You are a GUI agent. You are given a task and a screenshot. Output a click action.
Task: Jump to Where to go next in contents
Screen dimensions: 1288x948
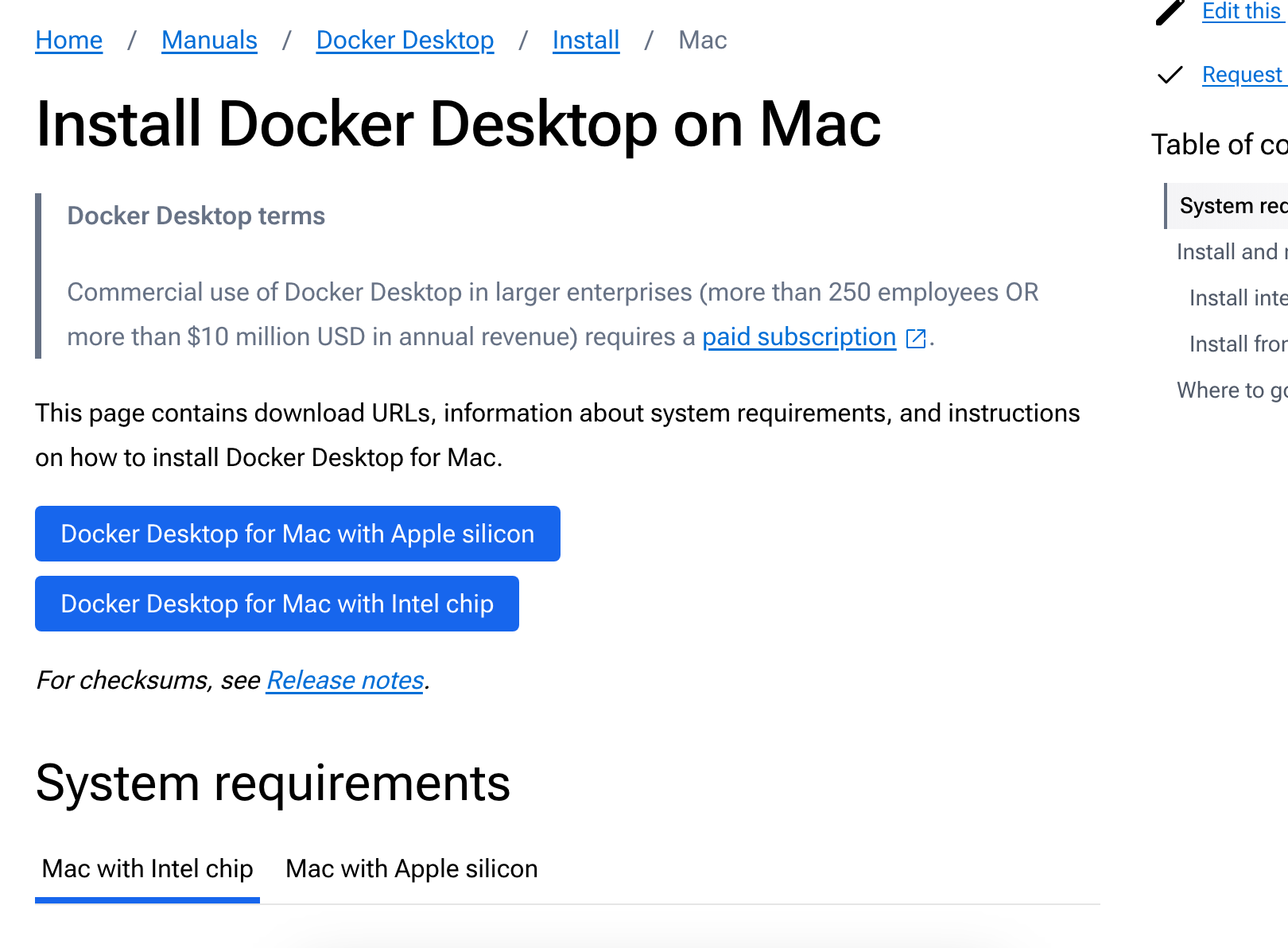pos(1232,390)
